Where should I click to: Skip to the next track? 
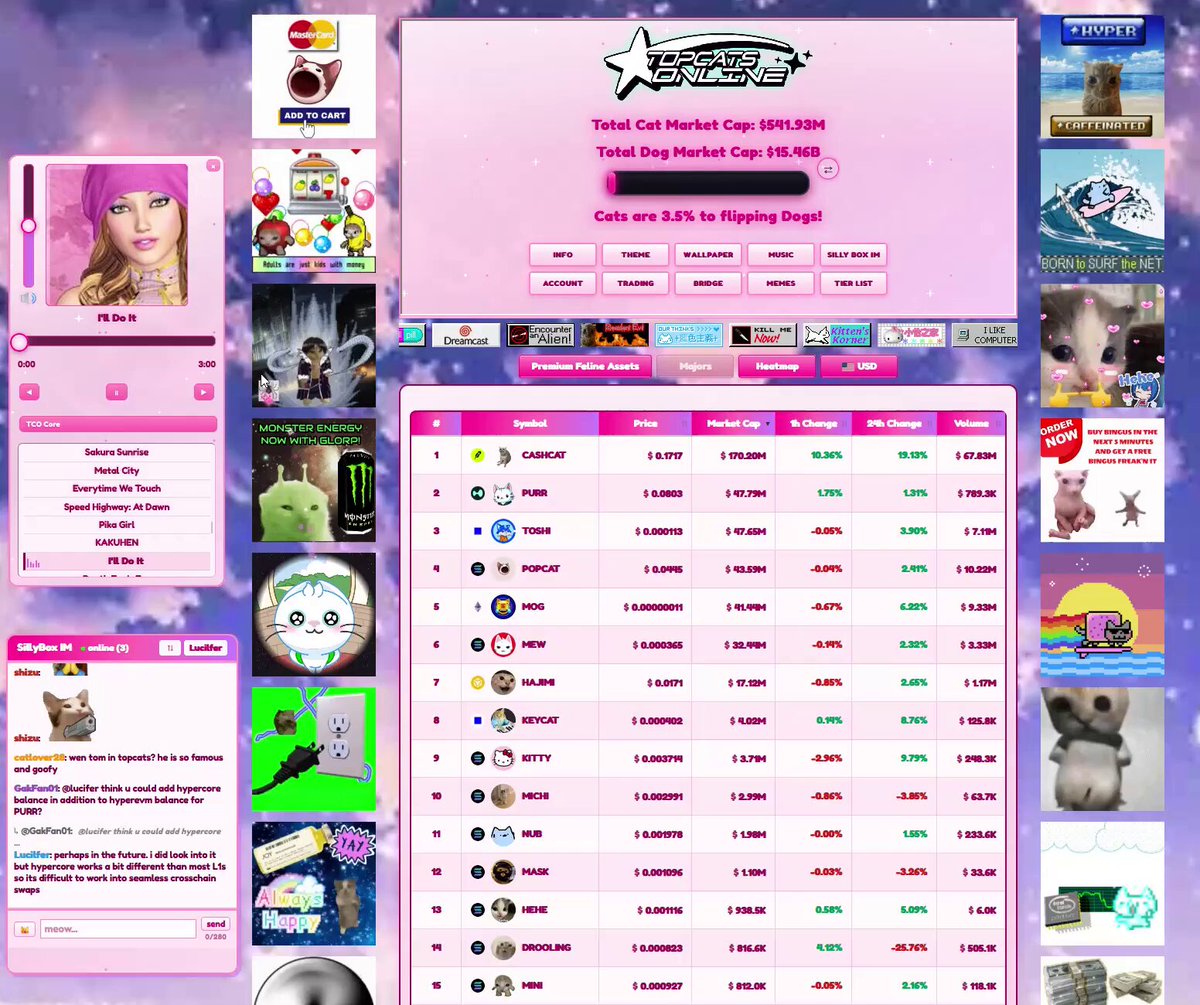coord(204,392)
